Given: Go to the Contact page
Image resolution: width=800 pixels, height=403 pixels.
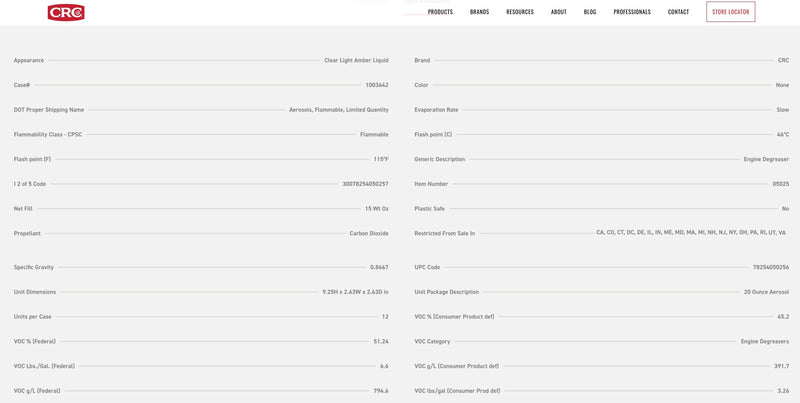Looking at the screenshot, I should tap(679, 12).
